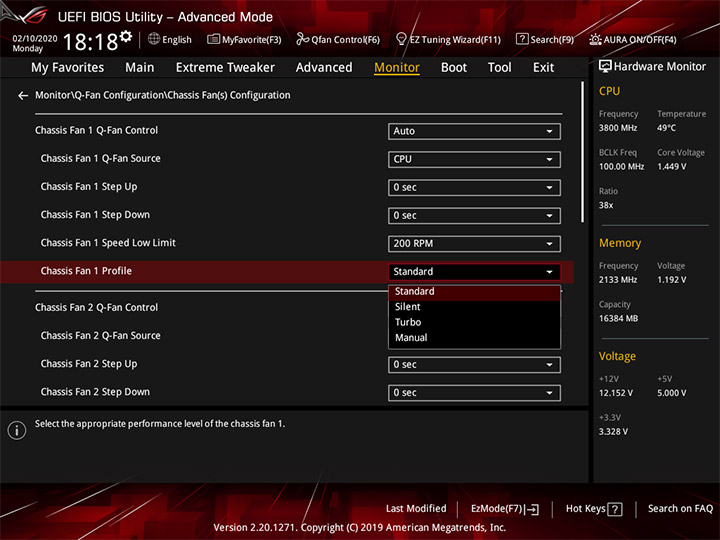This screenshot has width=720, height=540.
Task: Switch to the Main tab
Action: [140, 68]
